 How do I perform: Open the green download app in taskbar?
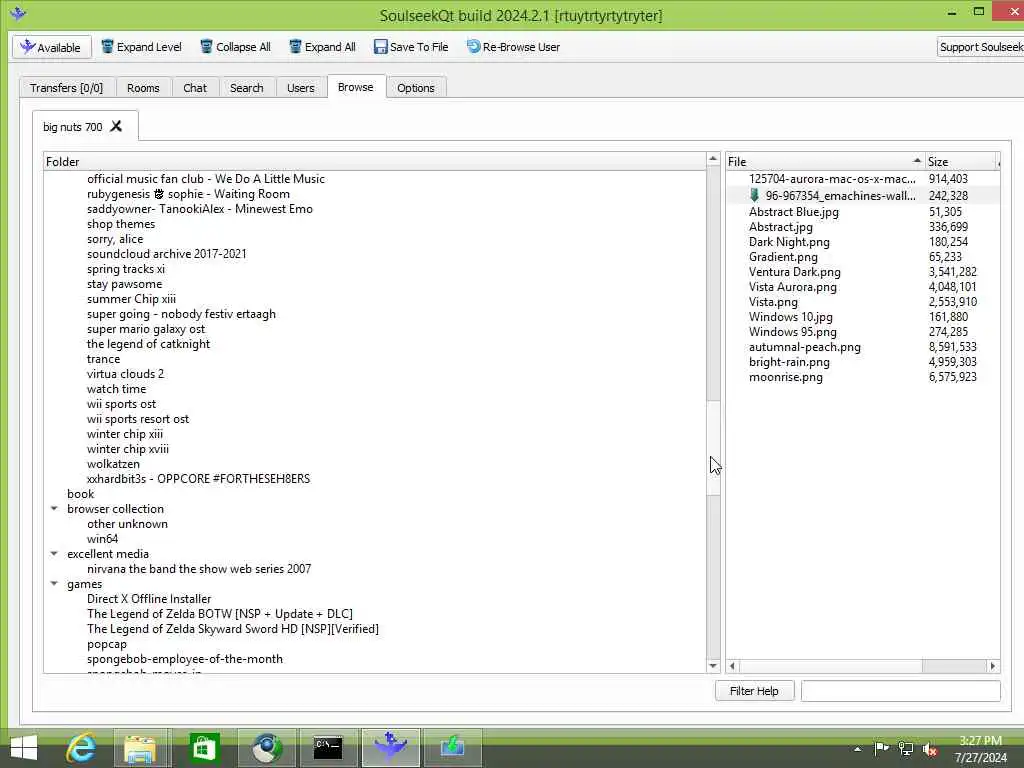(452, 746)
